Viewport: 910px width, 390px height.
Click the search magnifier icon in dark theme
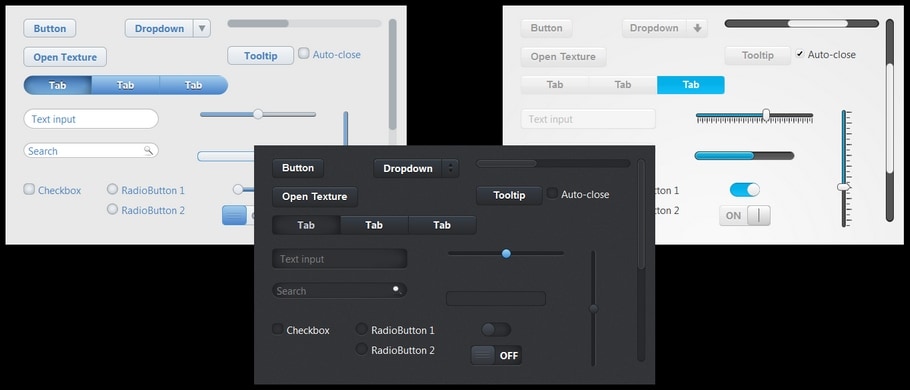[x=397, y=290]
